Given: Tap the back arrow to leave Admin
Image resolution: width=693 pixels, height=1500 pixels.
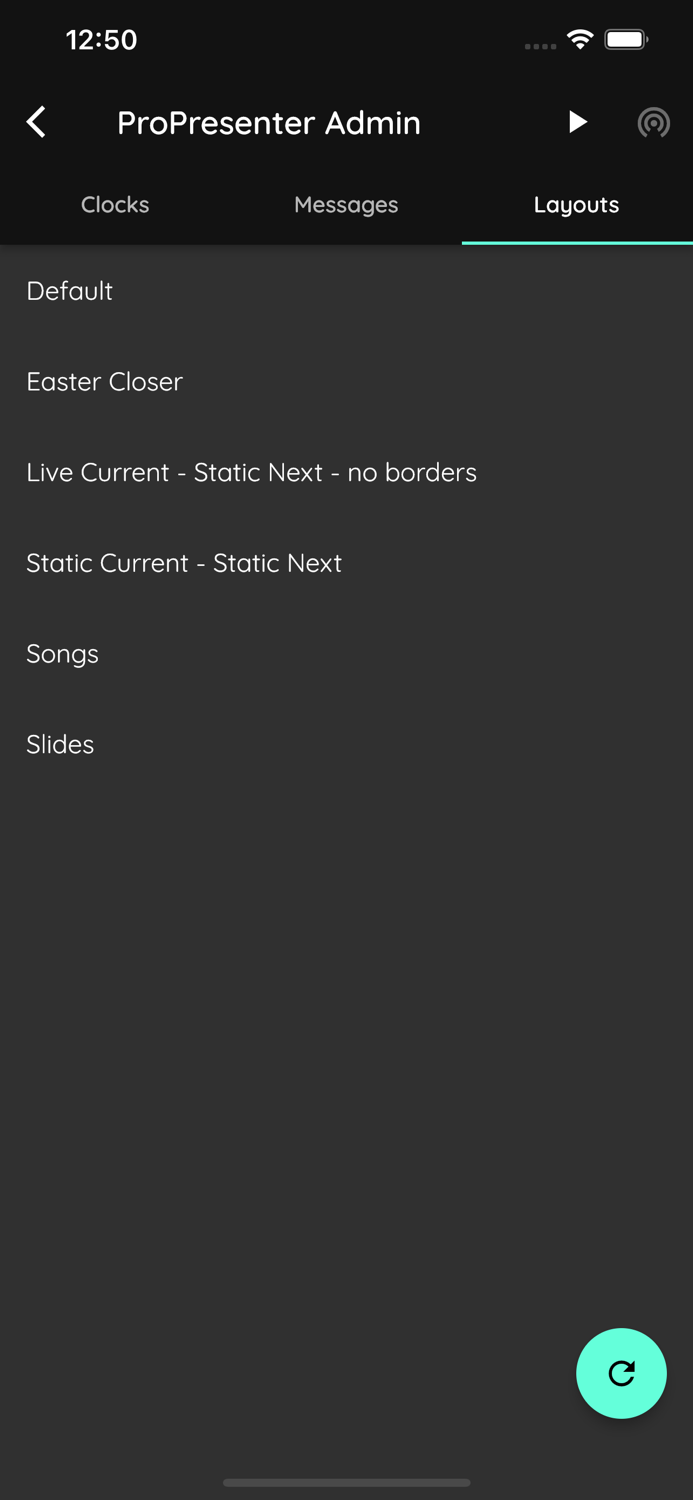Looking at the screenshot, I should click(35, 122).
